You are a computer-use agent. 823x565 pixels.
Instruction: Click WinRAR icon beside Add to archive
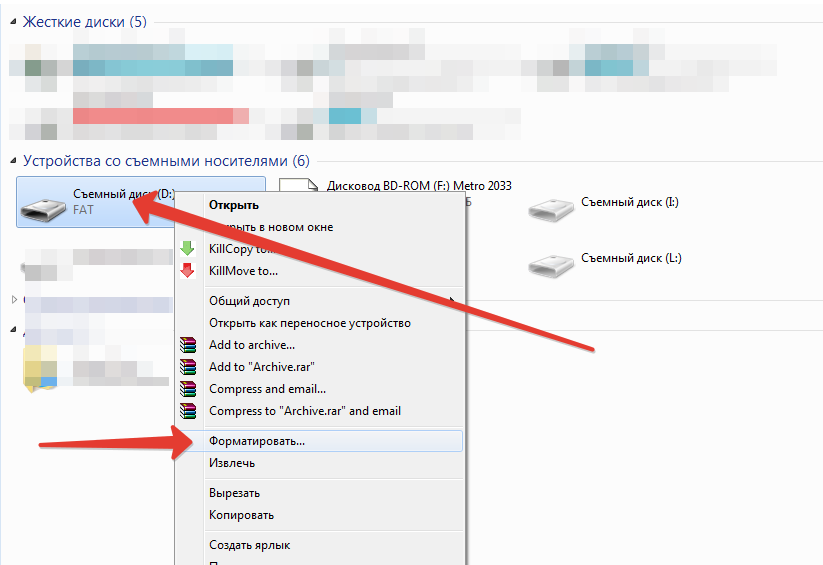click(188, 345)
